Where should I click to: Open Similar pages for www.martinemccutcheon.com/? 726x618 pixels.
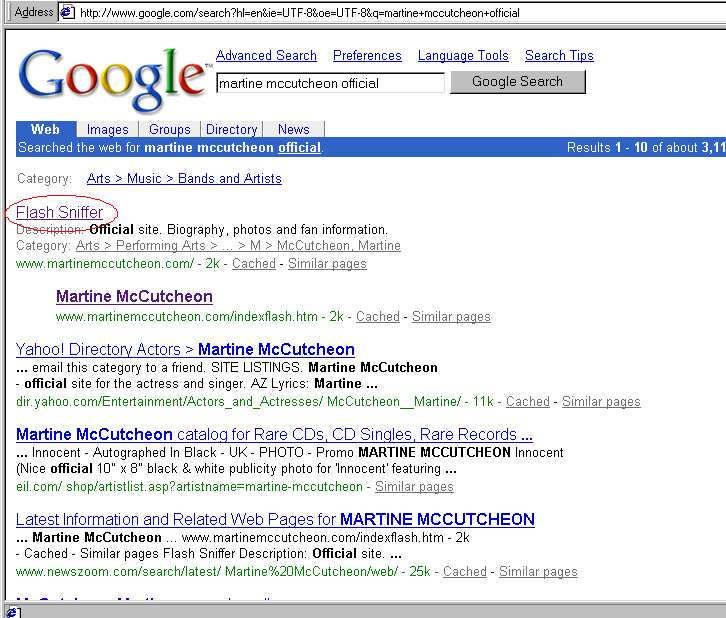point(327,264)
